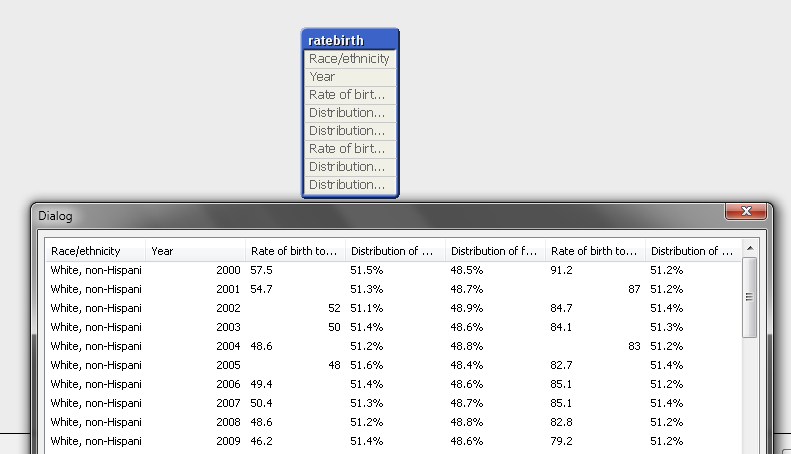Click the 57.5 rate value
The image size is (791, 454).
(x=261, y=270)
